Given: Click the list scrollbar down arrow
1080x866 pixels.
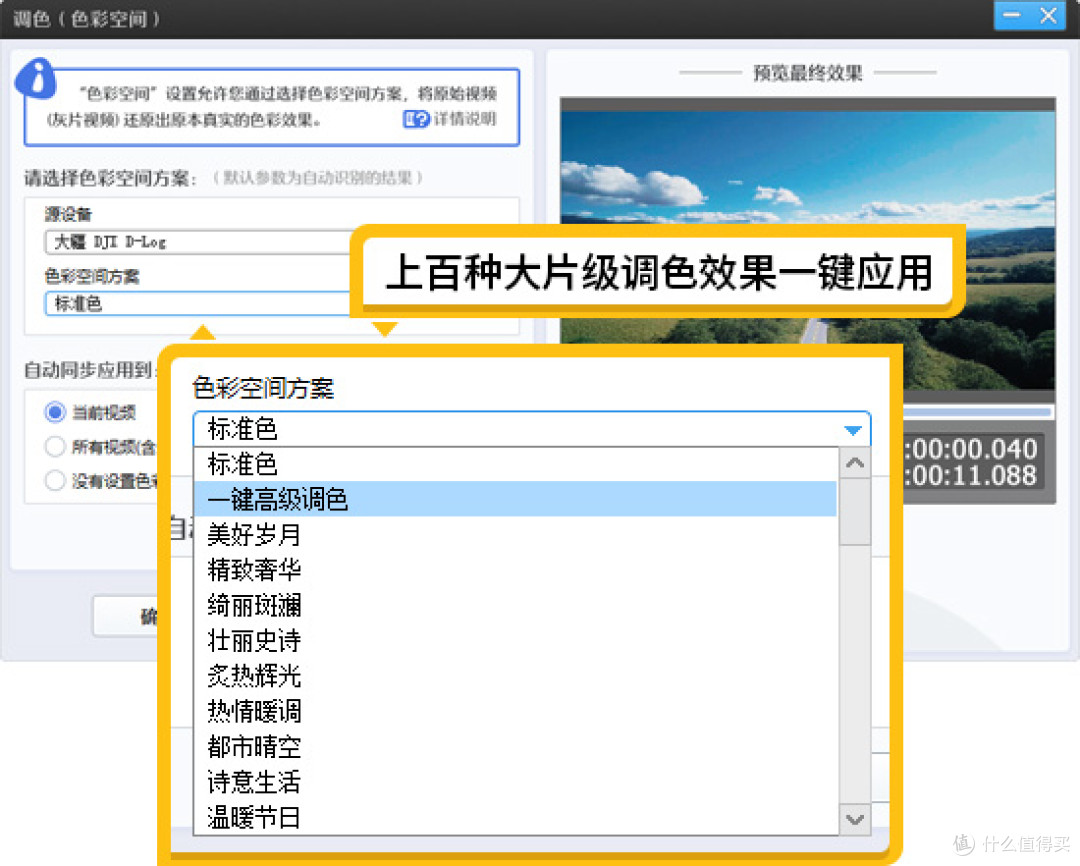Looking at the screenshot, I should 855,820.
